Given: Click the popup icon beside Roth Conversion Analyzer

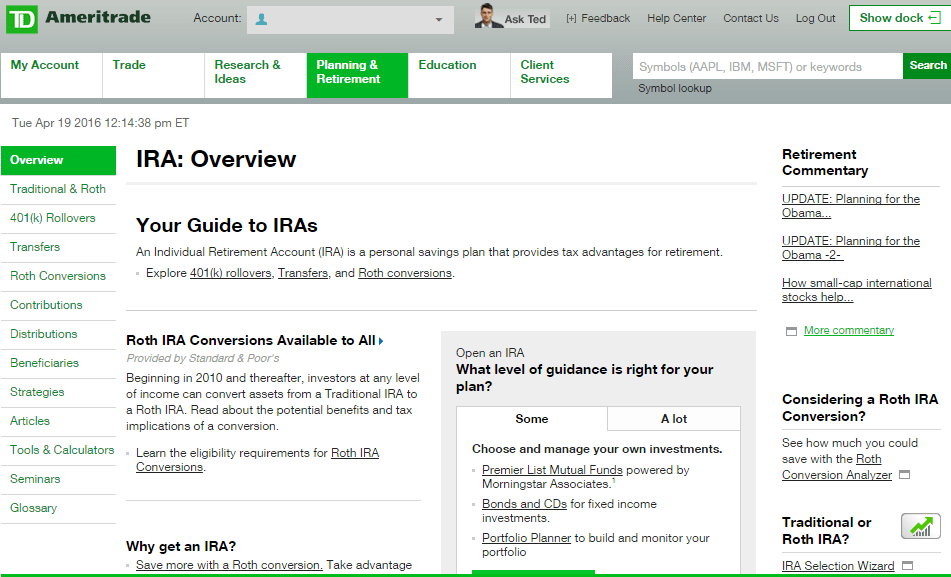Looking at the screenshot, I should [904, 474].
